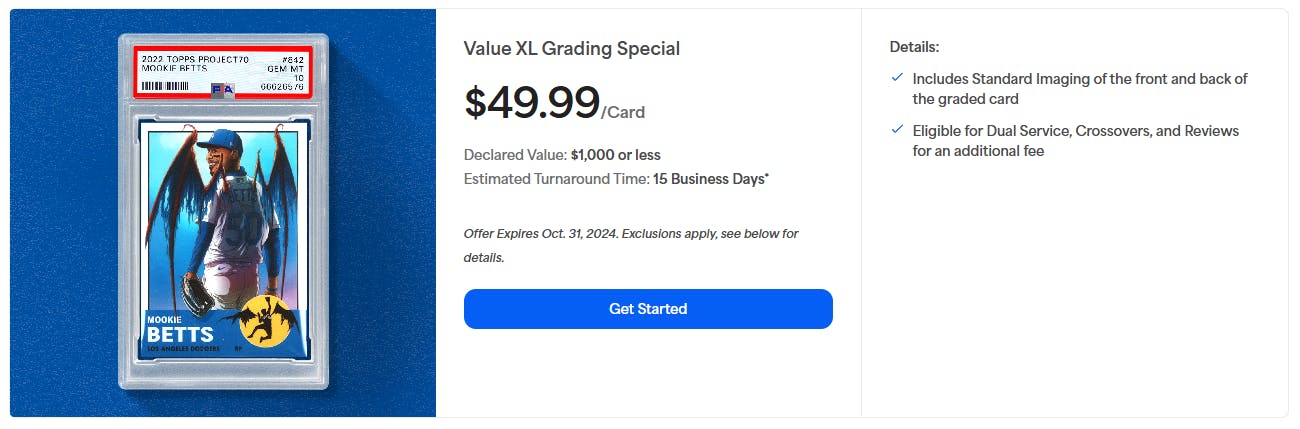Click the Mookie Betts nameplate on the card
1300x429 pixels.
pos(180,328)
